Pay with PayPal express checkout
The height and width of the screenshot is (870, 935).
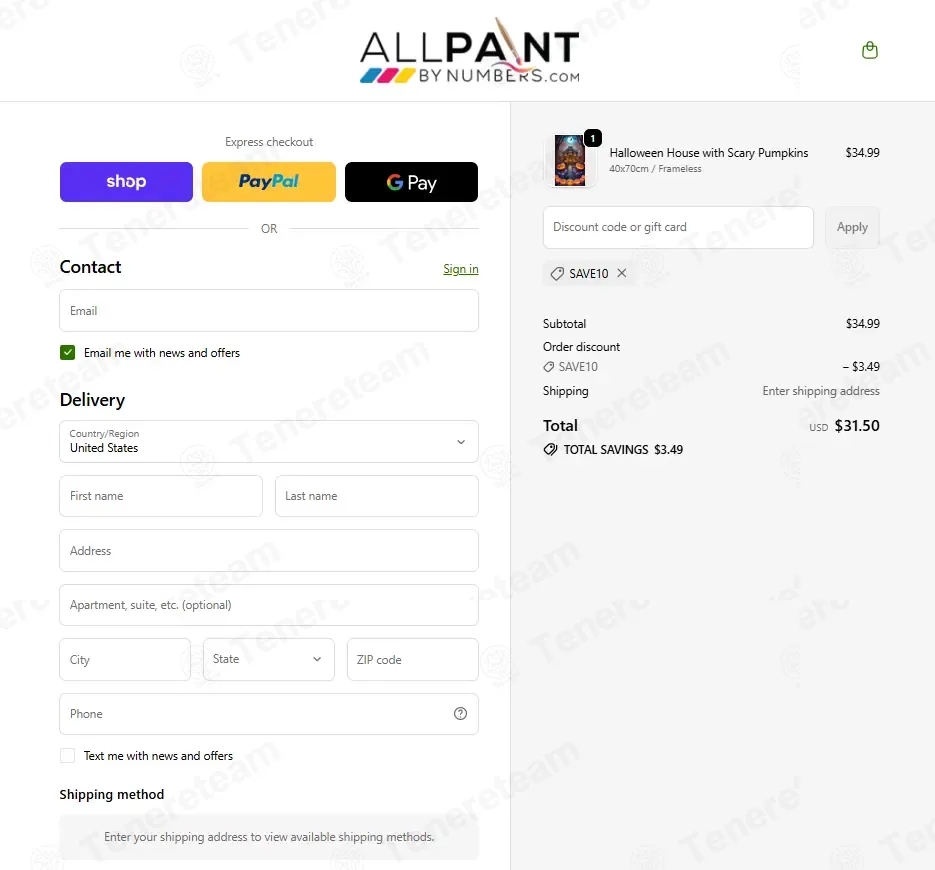[x=268, y=182]
